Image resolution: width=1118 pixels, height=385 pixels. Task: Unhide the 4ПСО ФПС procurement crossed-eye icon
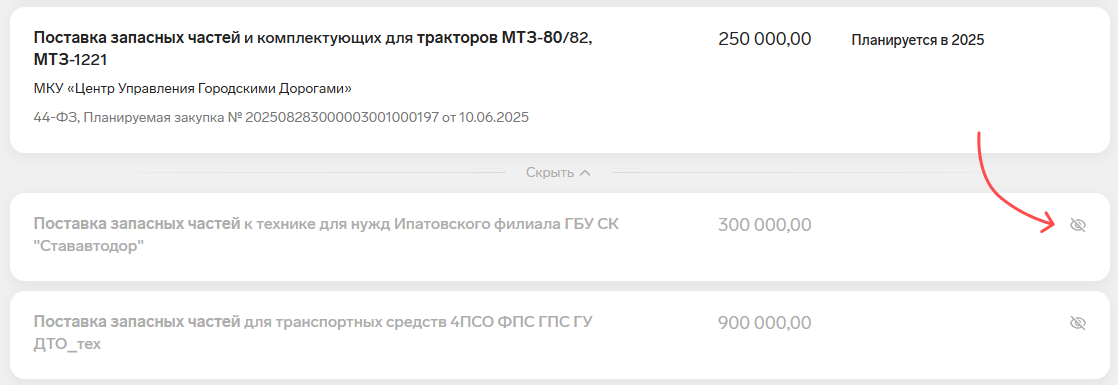tap(1077, 324)
